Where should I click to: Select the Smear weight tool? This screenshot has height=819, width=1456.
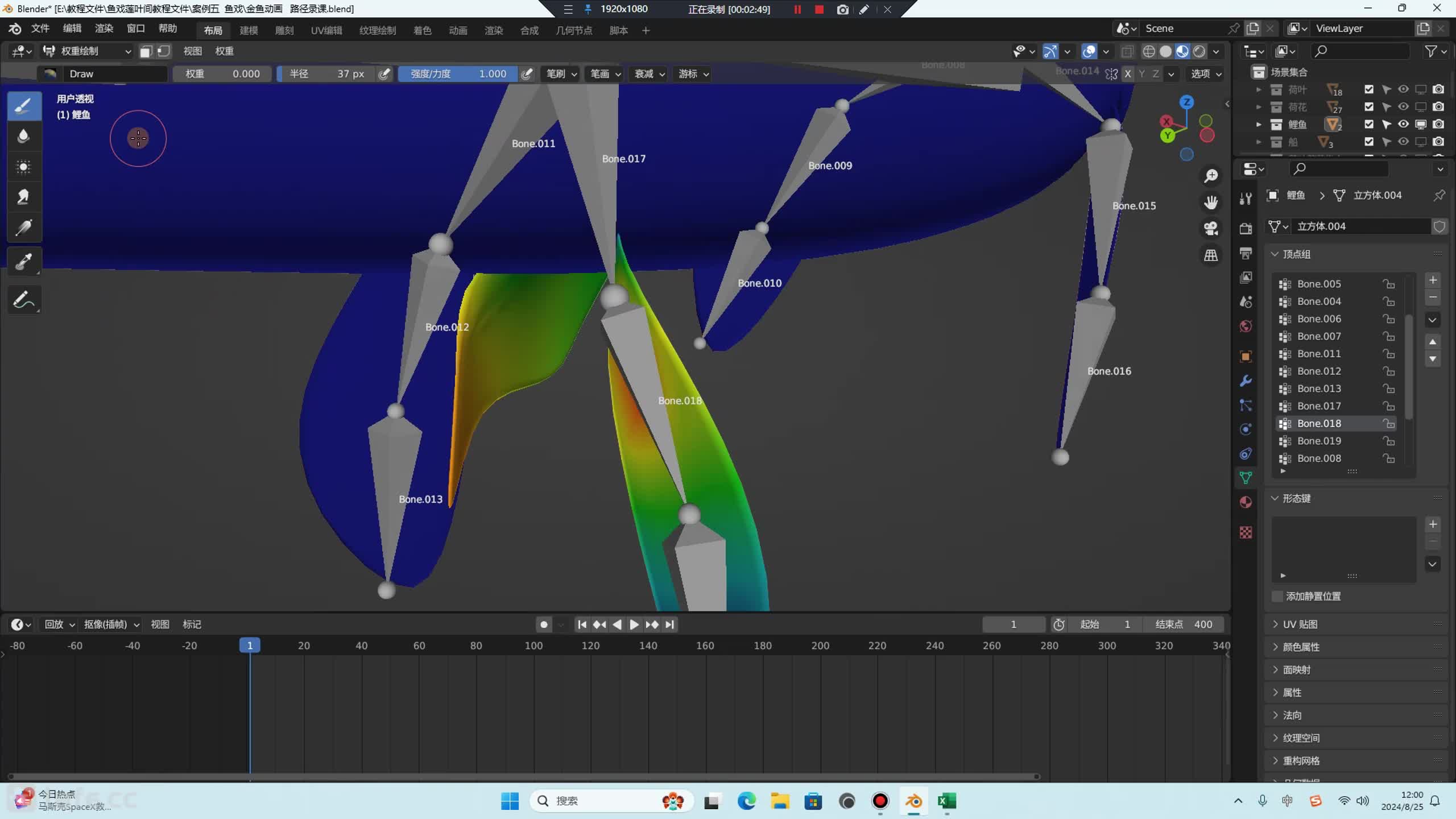tap(24, 197)
